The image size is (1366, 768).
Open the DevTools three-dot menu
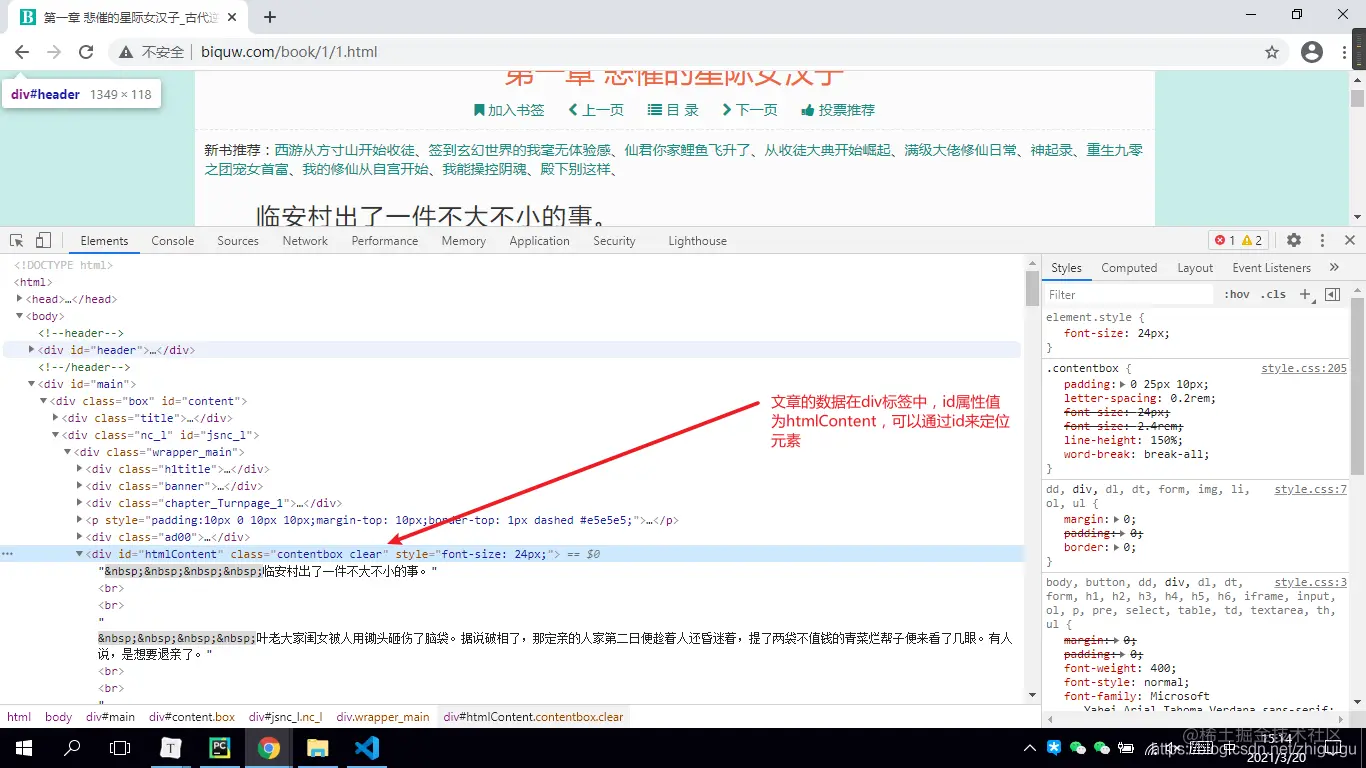1322,240
